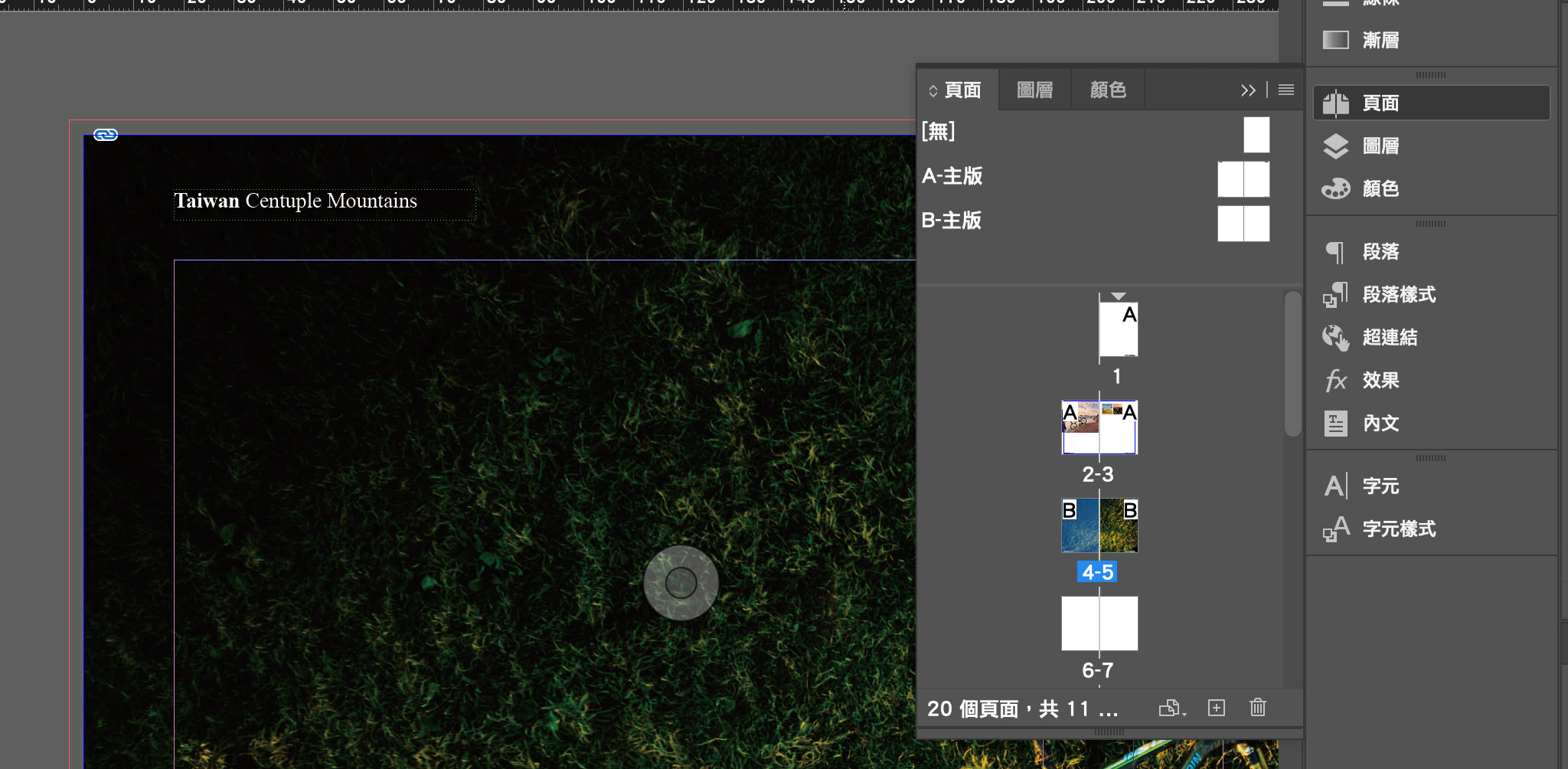Viewport: 1568px width, 769px height.
Task: Open the 段落樣式 panel
Action: click(x=1398, y=295)
